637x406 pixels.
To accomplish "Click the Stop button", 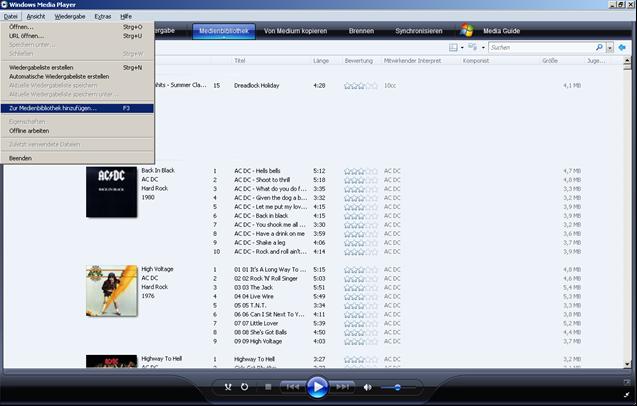I will (x=268, y=387).
